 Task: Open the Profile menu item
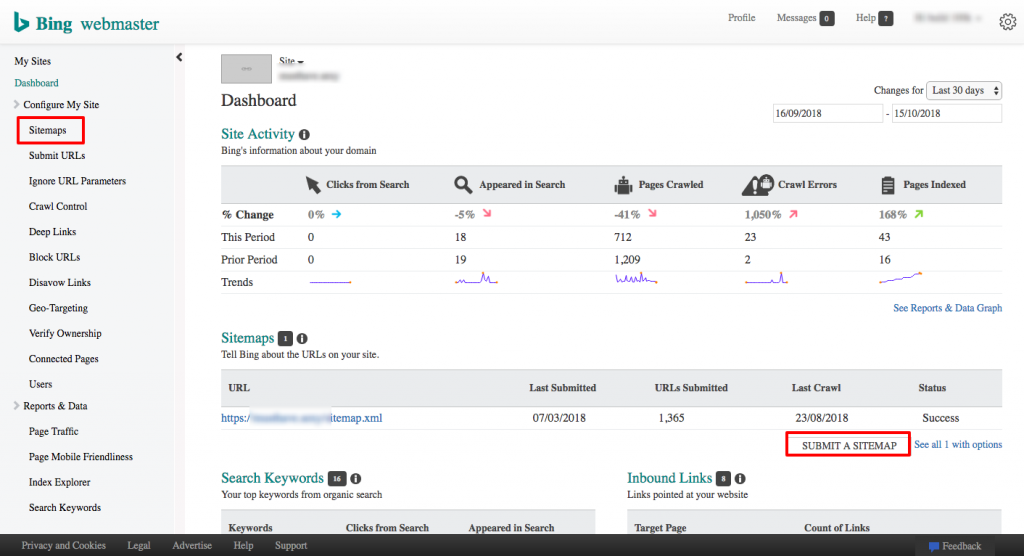pyautogui.click(x=741, y=18)
